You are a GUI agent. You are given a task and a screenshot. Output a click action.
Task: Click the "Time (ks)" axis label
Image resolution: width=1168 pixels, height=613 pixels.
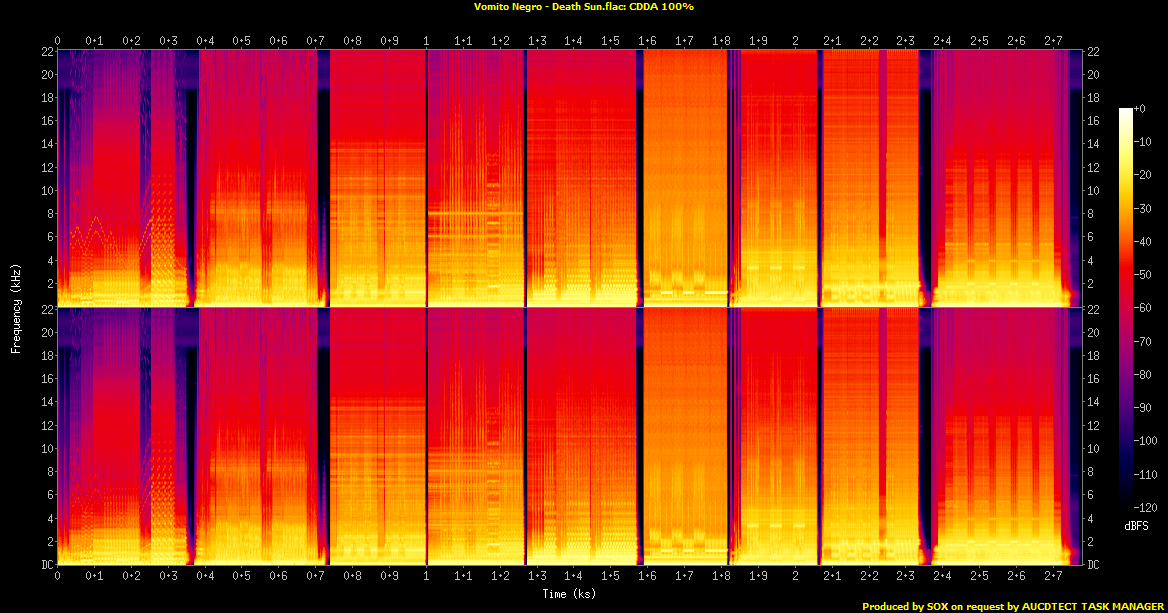570,594
